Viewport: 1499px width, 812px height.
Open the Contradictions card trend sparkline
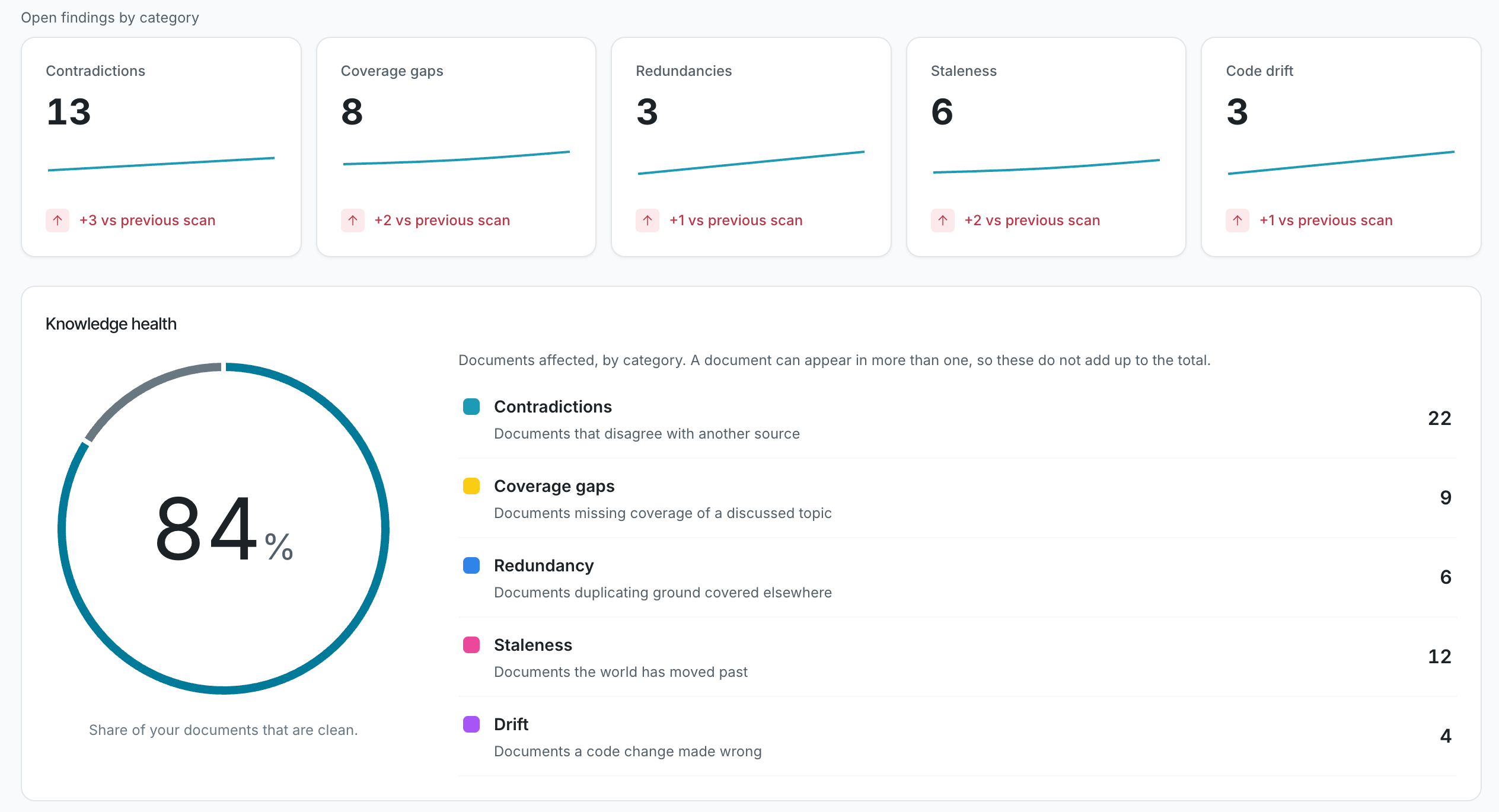(161, 164)
